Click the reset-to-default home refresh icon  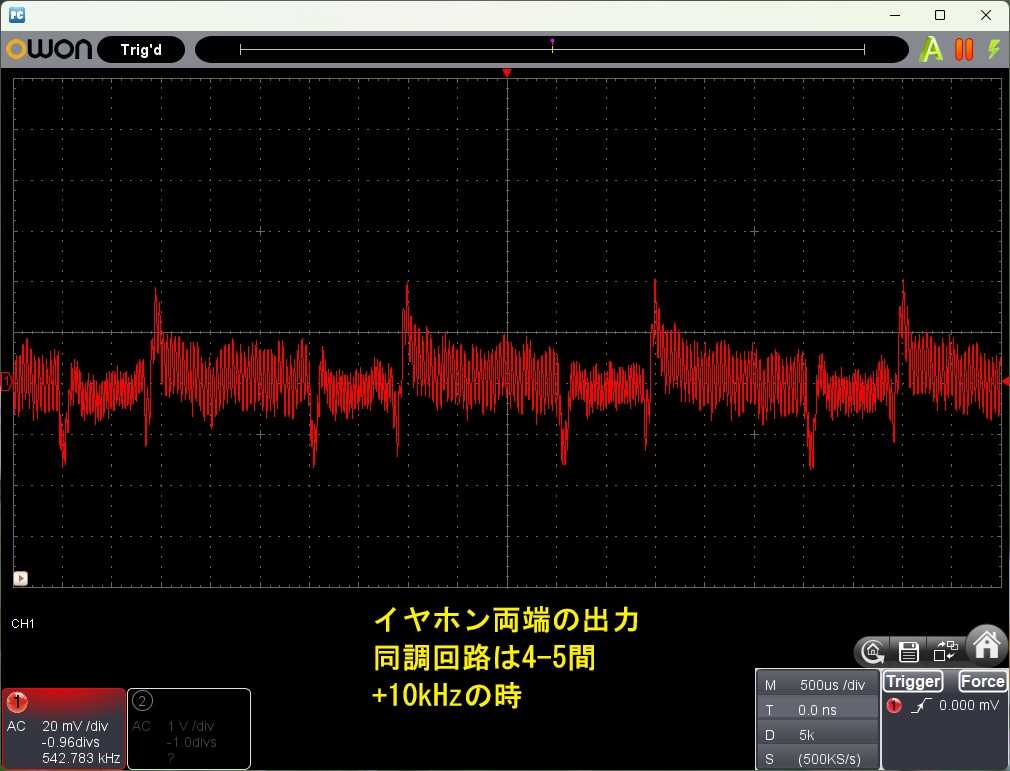tap(872, 652)
